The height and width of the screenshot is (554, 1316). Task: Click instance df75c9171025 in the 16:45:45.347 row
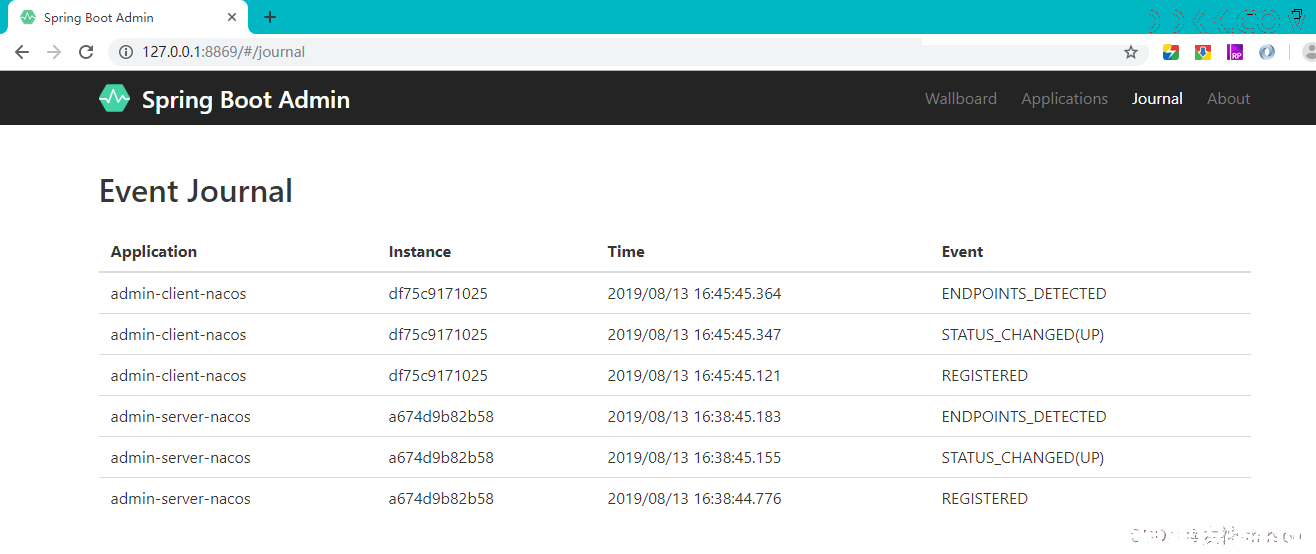tap(438, 335)
